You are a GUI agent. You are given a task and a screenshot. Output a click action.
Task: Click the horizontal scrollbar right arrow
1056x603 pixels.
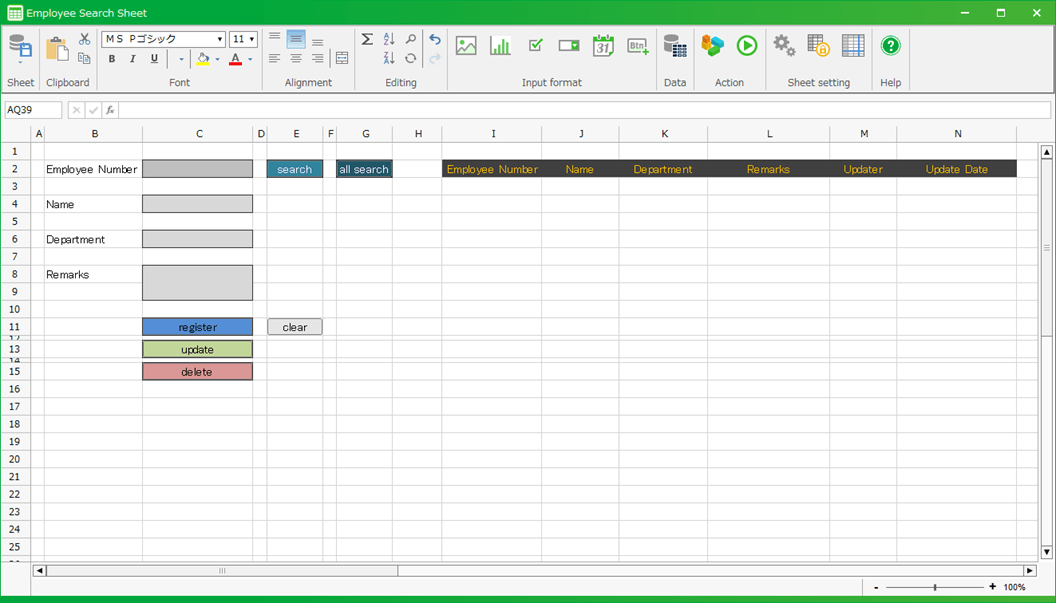[1030, 571]
